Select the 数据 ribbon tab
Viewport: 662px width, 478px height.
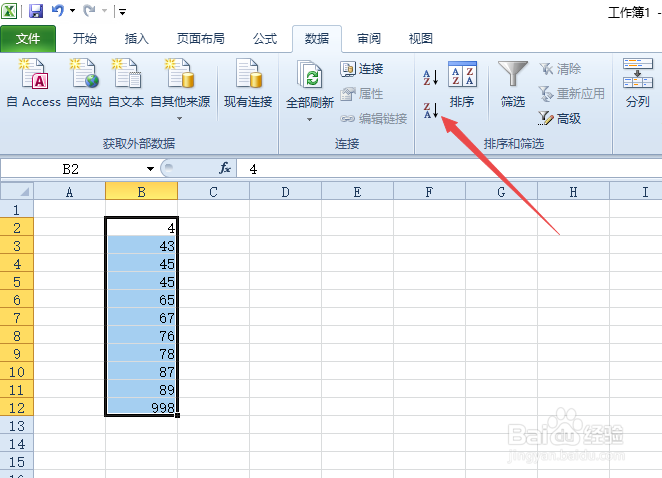point(317,39)
